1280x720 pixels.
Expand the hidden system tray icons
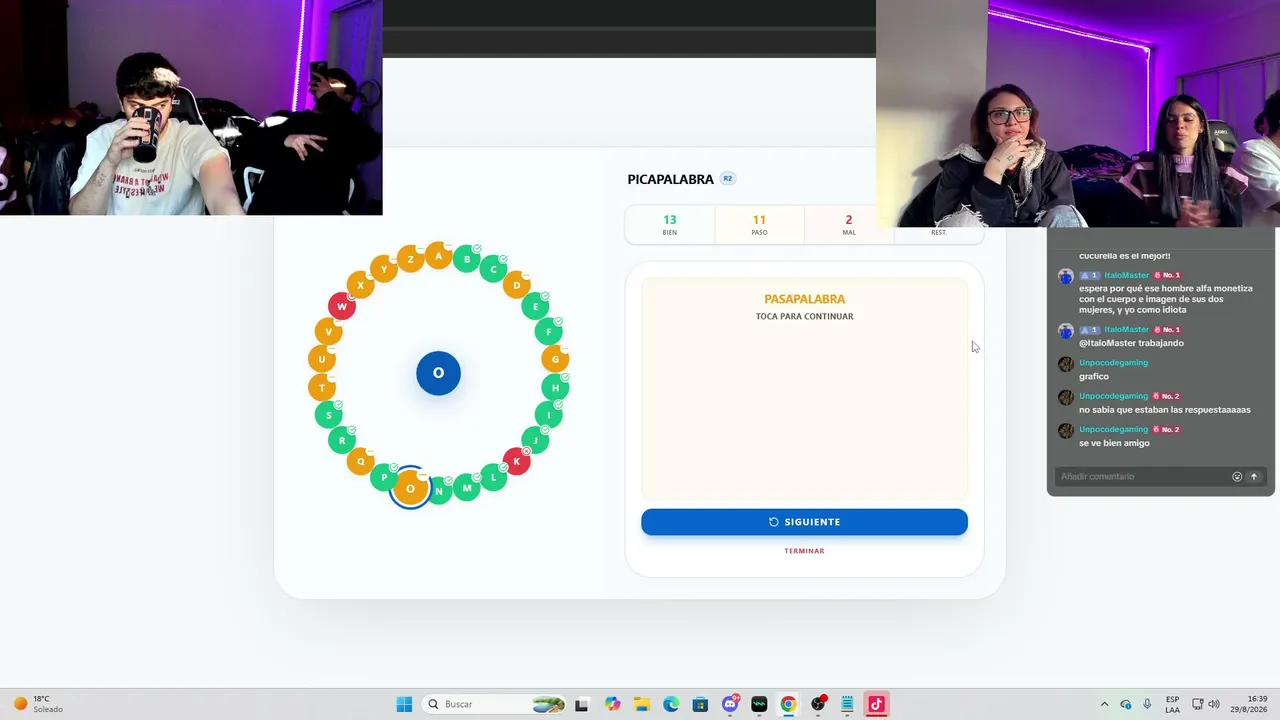tap(1104, 704)
